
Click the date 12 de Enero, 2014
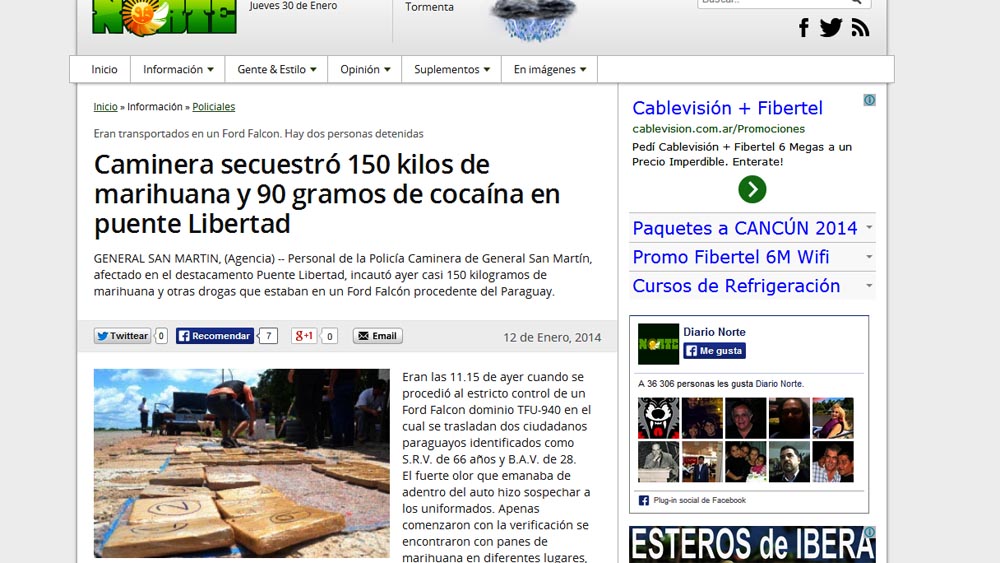552,337
